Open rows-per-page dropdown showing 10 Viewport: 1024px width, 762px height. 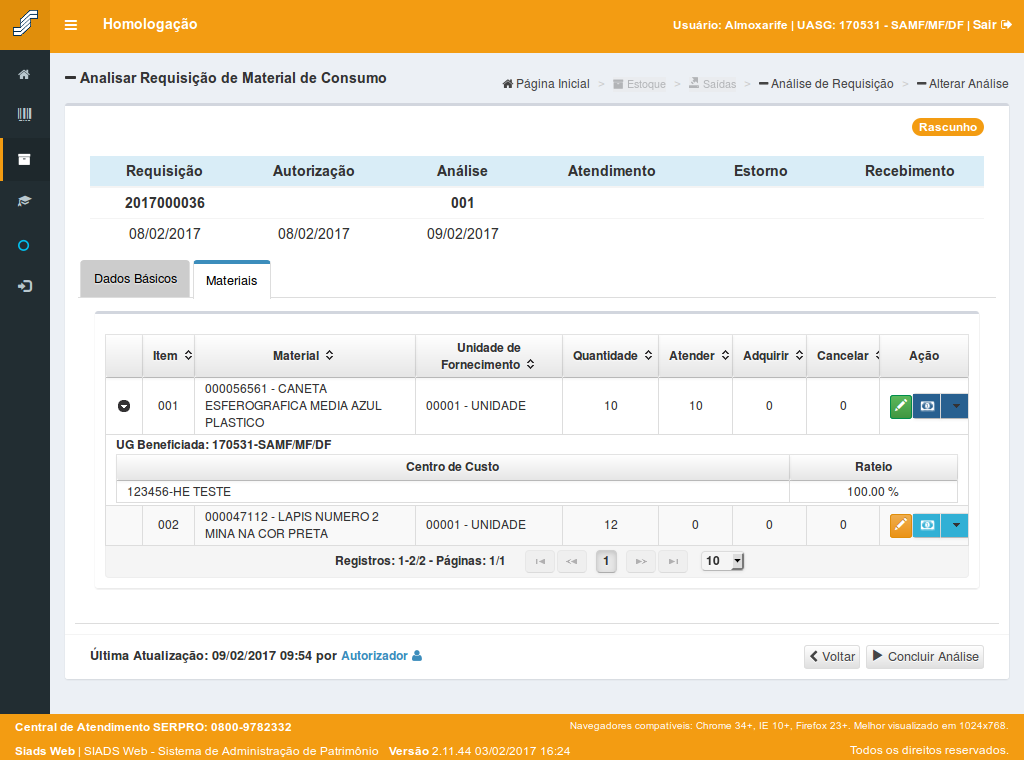pos(722,561)
